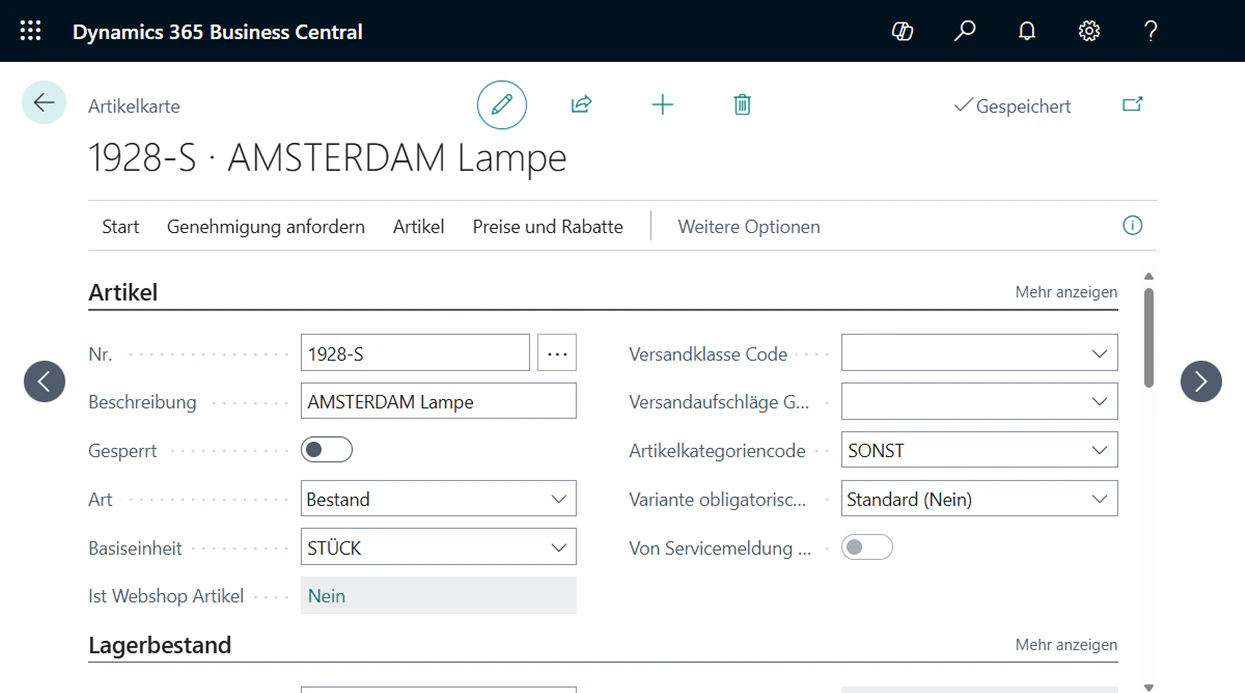Click the search magnifier icon
The width and height of the screenshot is (1245, 693).
[965, 31]
